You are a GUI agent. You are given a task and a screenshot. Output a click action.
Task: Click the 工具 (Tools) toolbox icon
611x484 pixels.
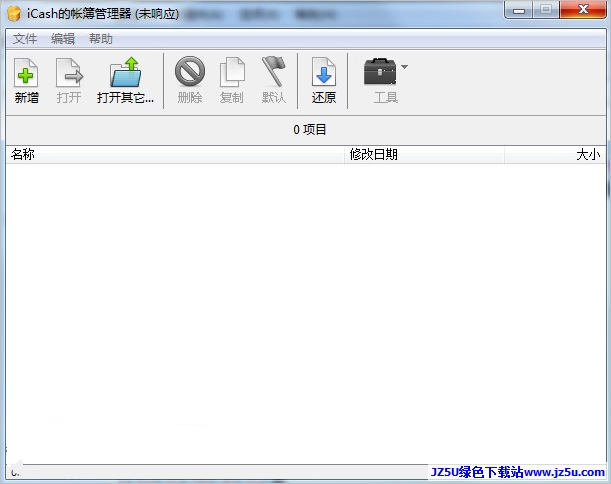[x=380, y=72]
